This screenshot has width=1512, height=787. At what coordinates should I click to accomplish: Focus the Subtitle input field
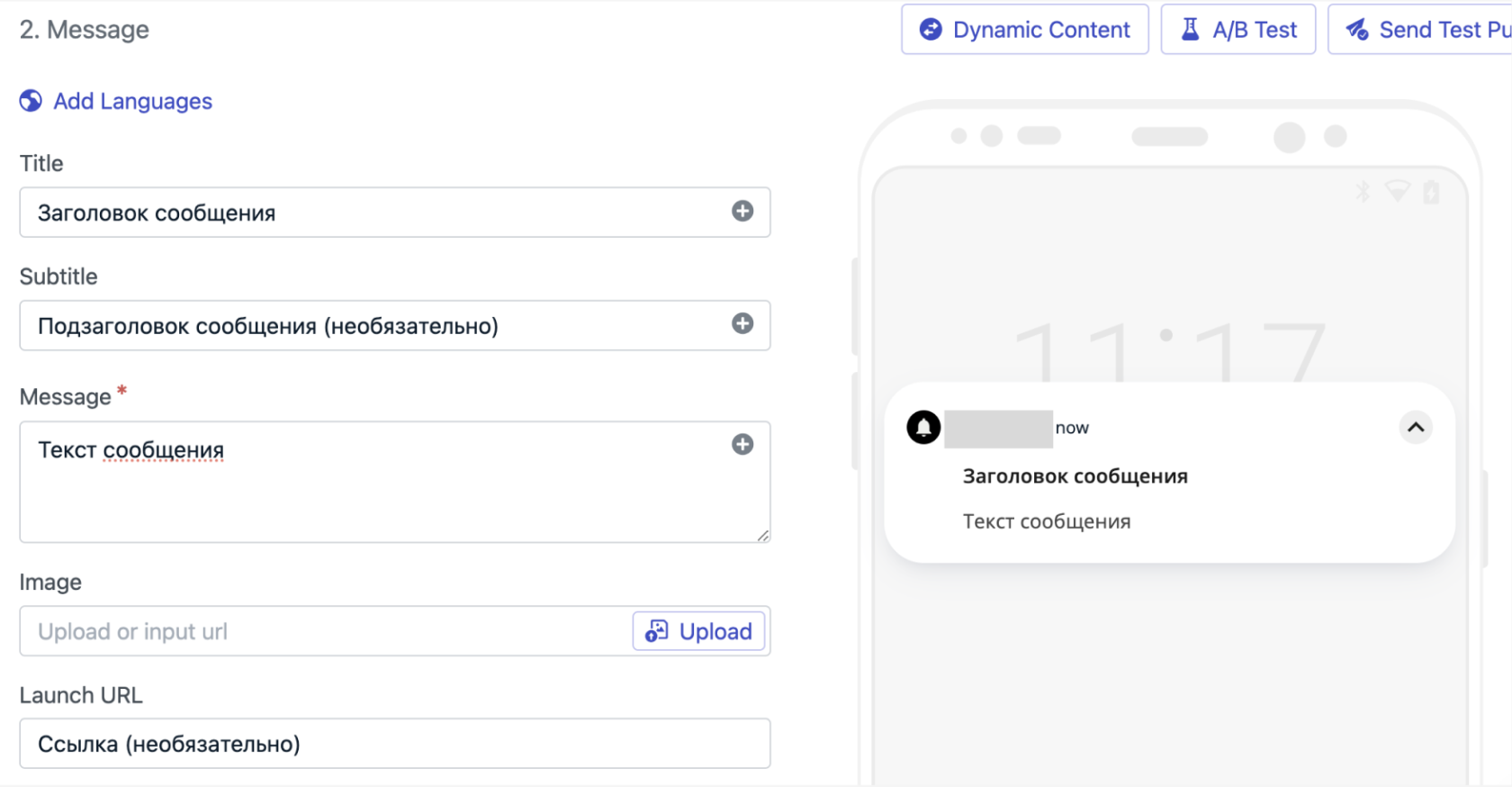[395, 325]
